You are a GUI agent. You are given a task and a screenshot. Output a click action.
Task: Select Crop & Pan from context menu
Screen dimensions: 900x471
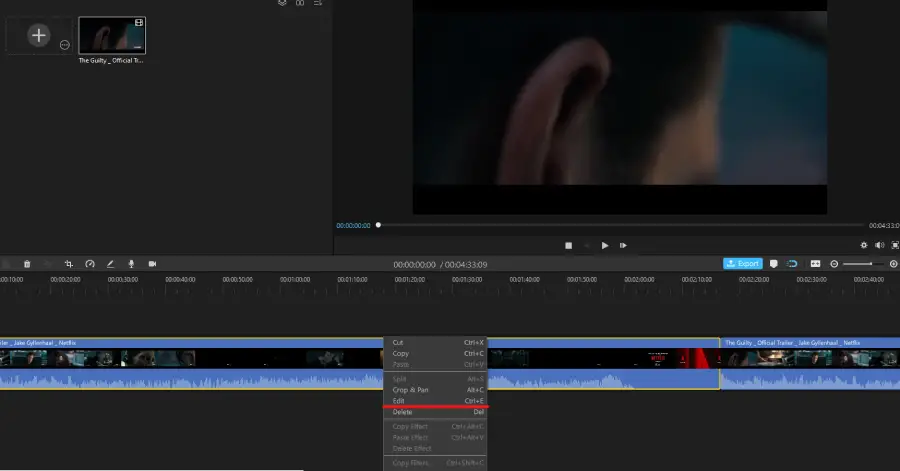coord(437,390)
